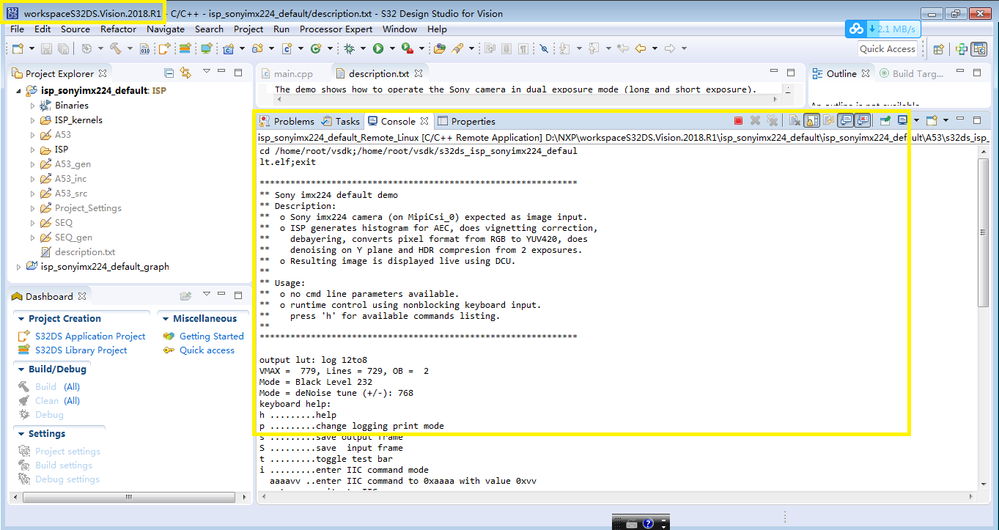999x530 pixels.
Task: Open the Processor Expert menu
Action: point(336,29)
